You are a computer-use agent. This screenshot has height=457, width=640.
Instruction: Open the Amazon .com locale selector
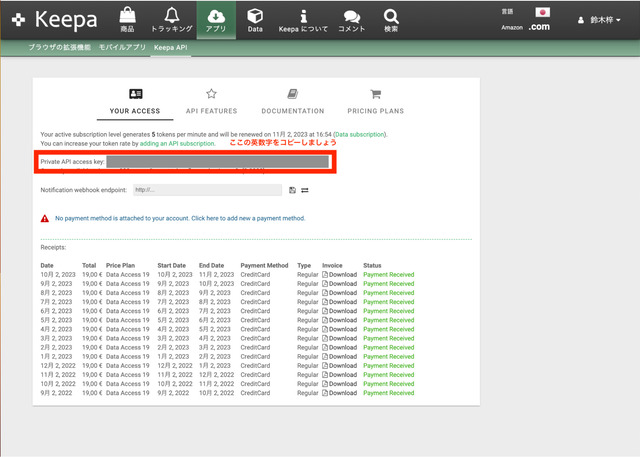tap(539, 27)
